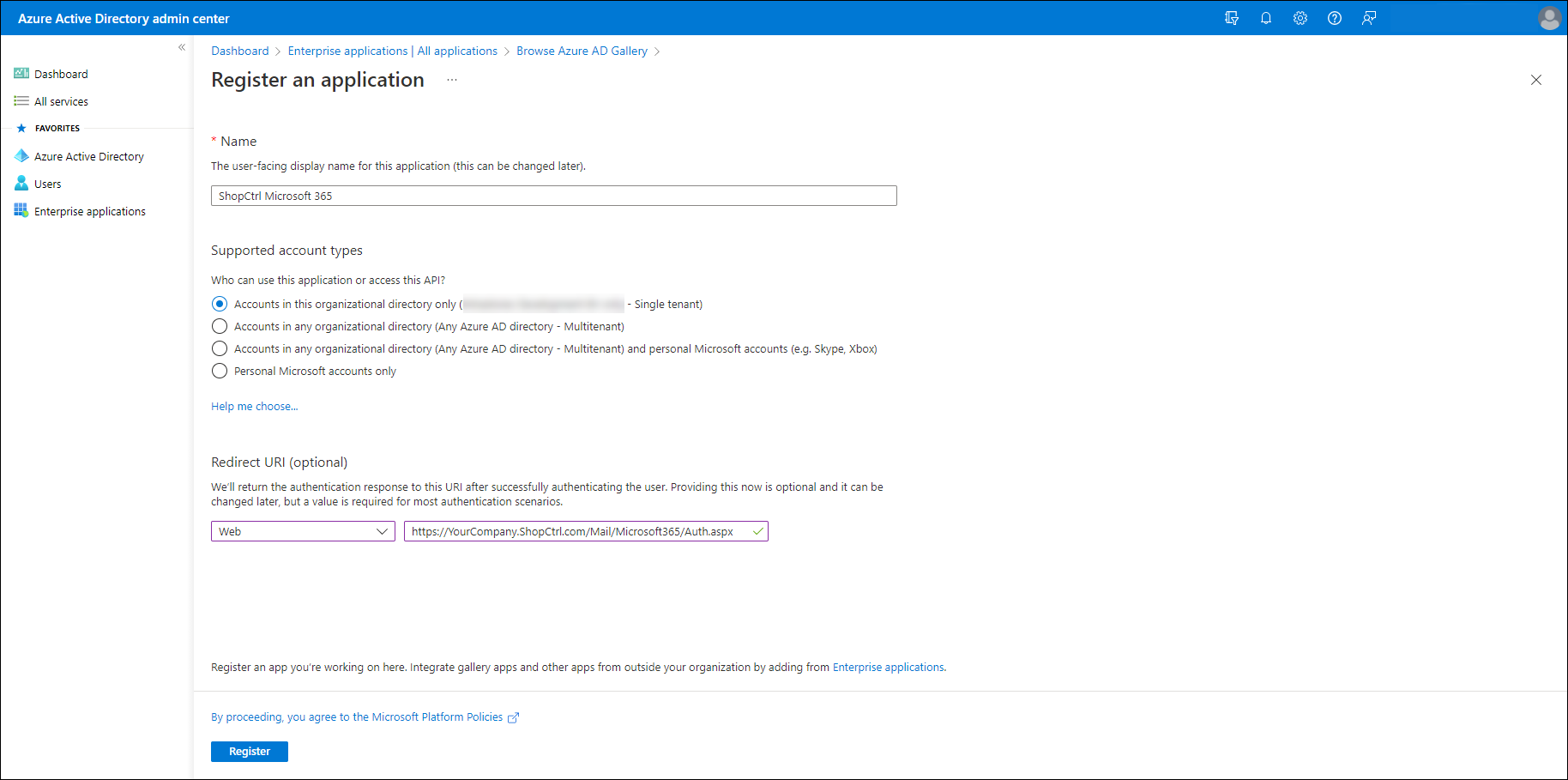Select any organizational directory Multitenant option
This screenshot has width=1568, height=780.
coord(220,326)
